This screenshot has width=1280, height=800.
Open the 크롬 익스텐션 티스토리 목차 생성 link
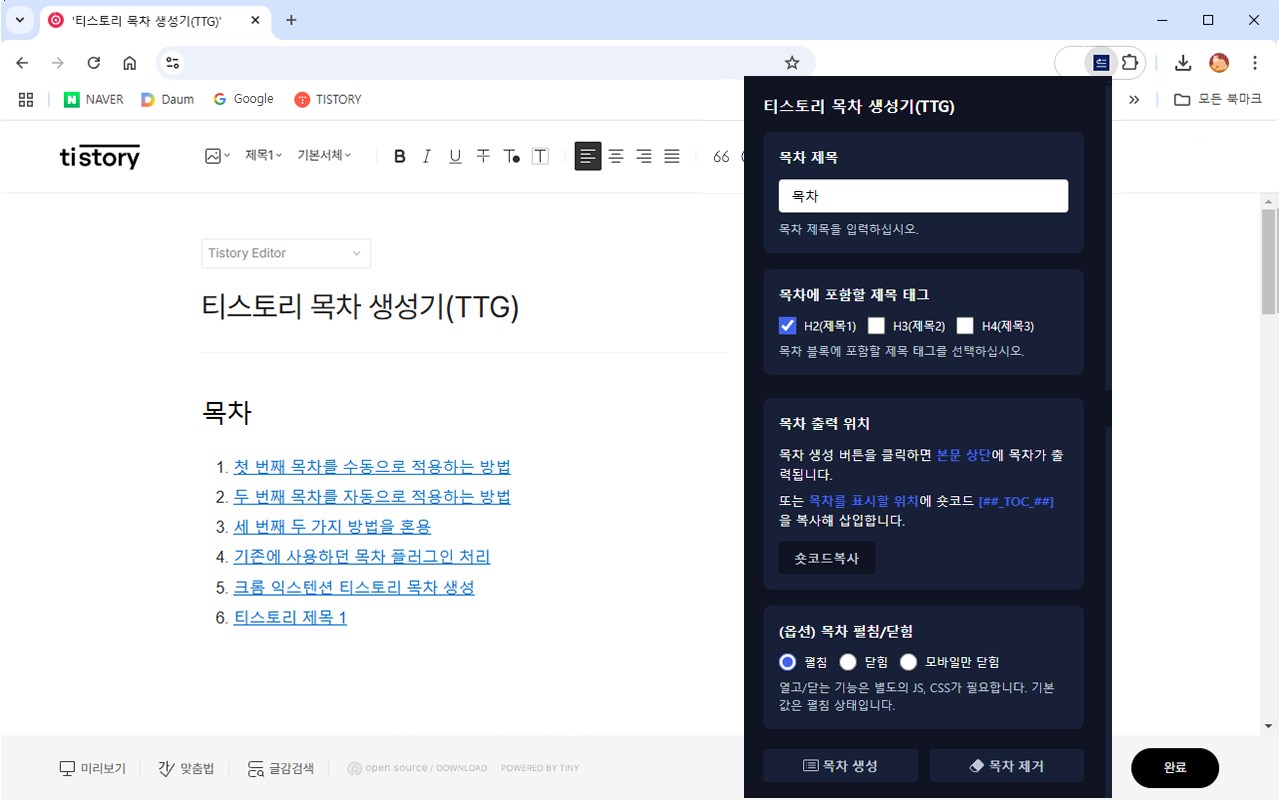(x=354, y=587)
